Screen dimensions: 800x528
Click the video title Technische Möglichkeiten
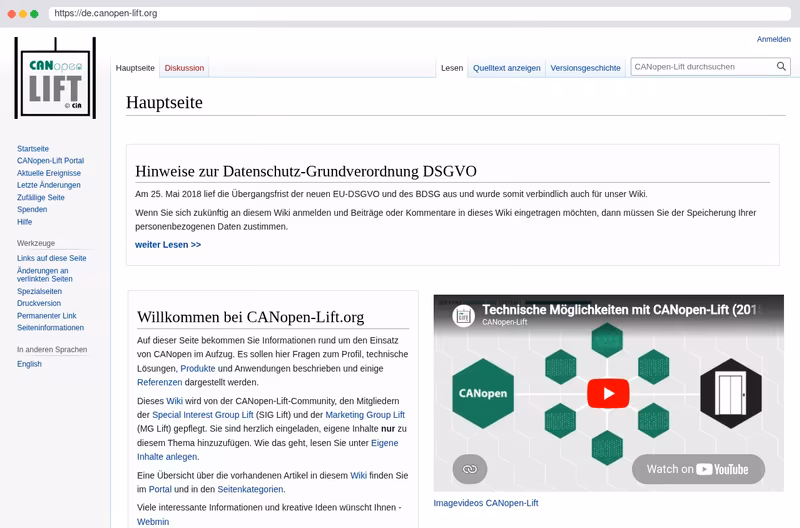pyautogui.click(x=620, y=310)
